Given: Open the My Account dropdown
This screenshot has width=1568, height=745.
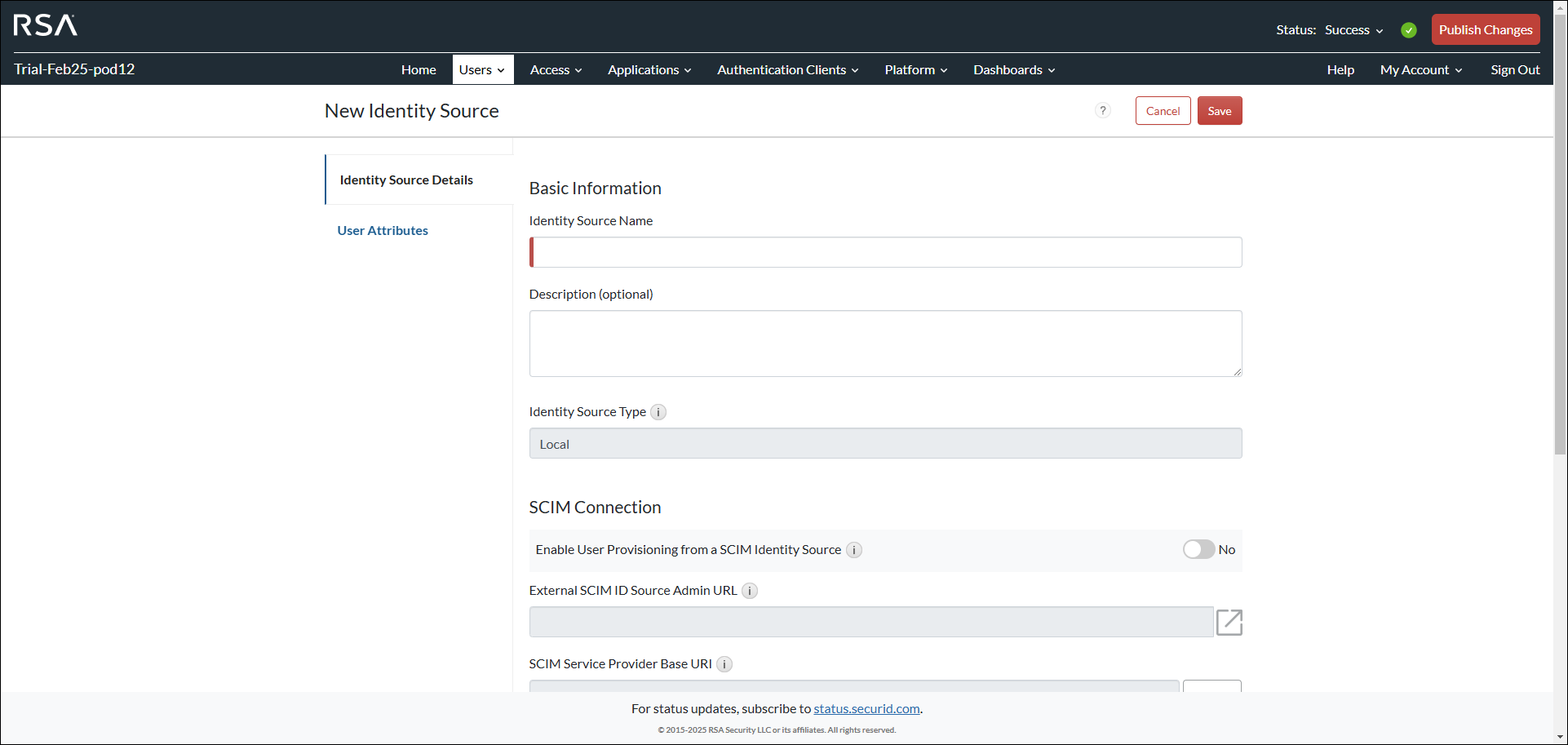Looking at the screenshot, I should (1420, 69).
